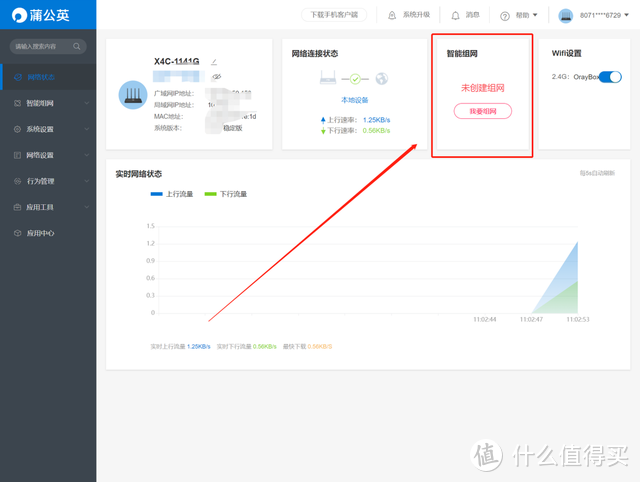Expand the 网络设置 sidebar chevron
This screenshot has width=640, height=482.
click(x=87, y=155)
